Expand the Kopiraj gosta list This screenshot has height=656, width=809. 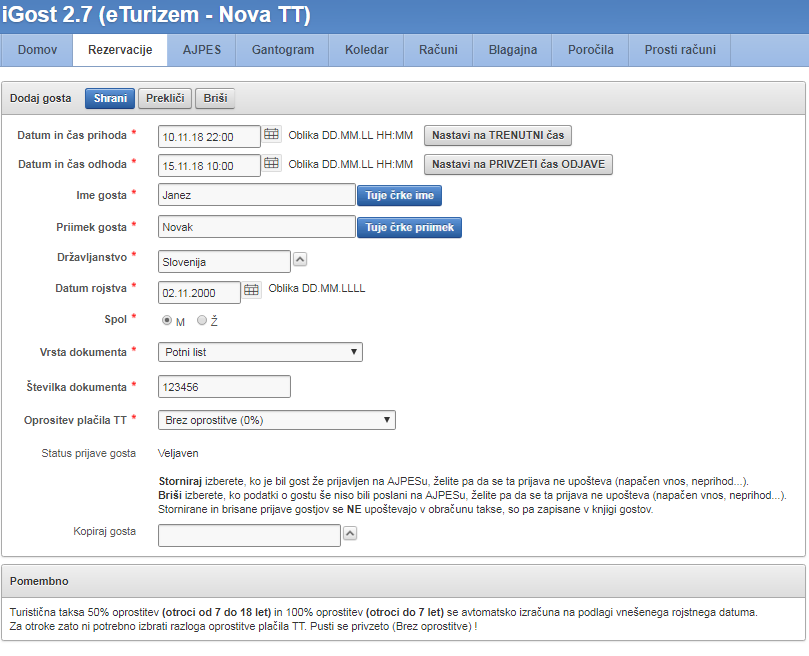point(350,534)
